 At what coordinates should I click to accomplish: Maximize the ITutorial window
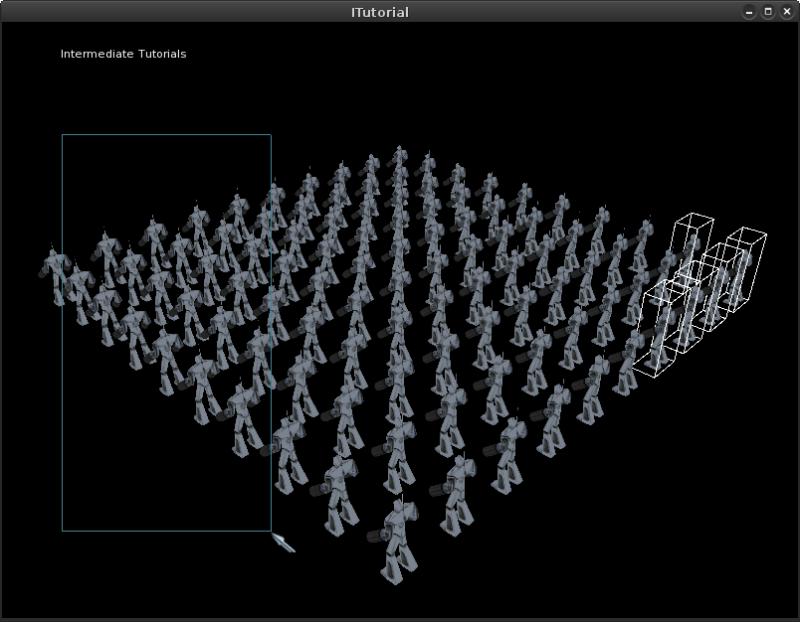tap(768, 12)
